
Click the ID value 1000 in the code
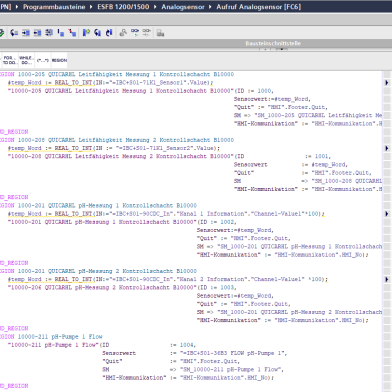pos(264,91)
